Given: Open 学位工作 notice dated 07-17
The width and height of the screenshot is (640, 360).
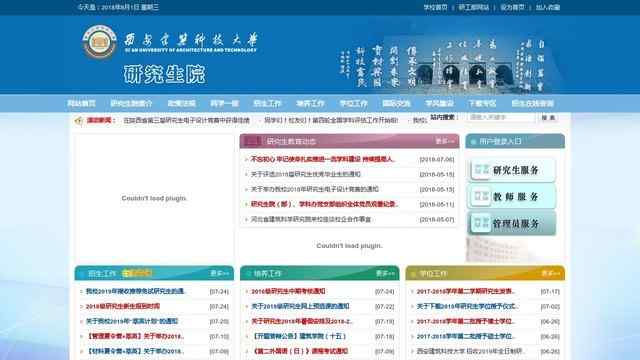Looking at the screenshot, I should point(465,291).
